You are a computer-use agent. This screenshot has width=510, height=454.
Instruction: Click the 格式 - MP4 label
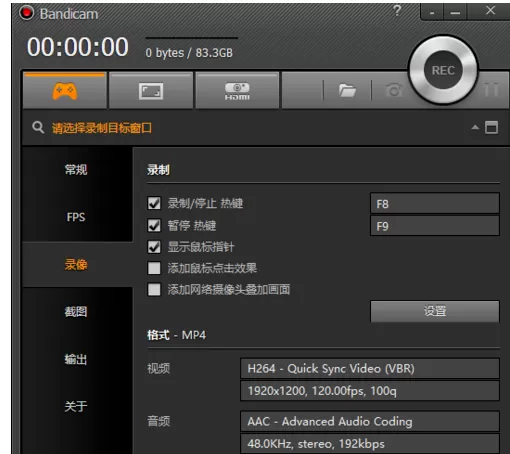(x=176, y=335)
